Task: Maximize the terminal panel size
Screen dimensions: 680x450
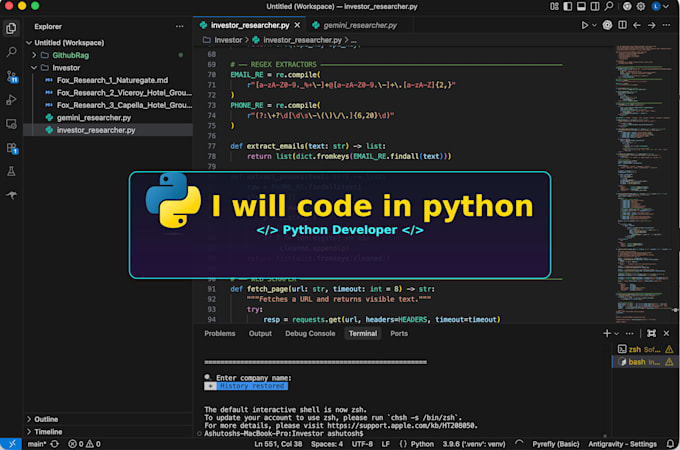Action: pos(651,333)
